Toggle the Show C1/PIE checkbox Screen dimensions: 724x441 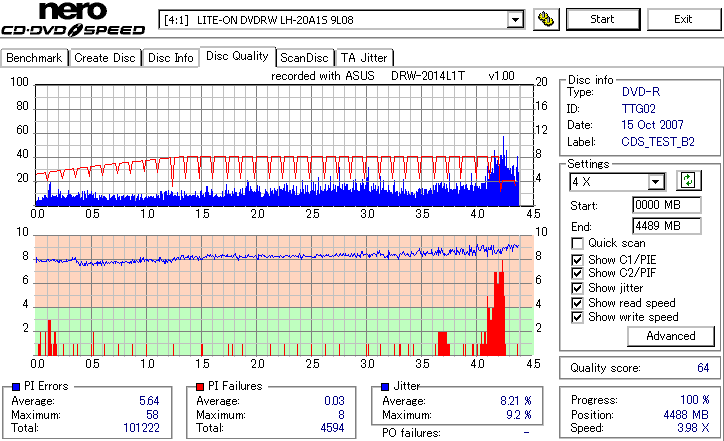point(577,260)
